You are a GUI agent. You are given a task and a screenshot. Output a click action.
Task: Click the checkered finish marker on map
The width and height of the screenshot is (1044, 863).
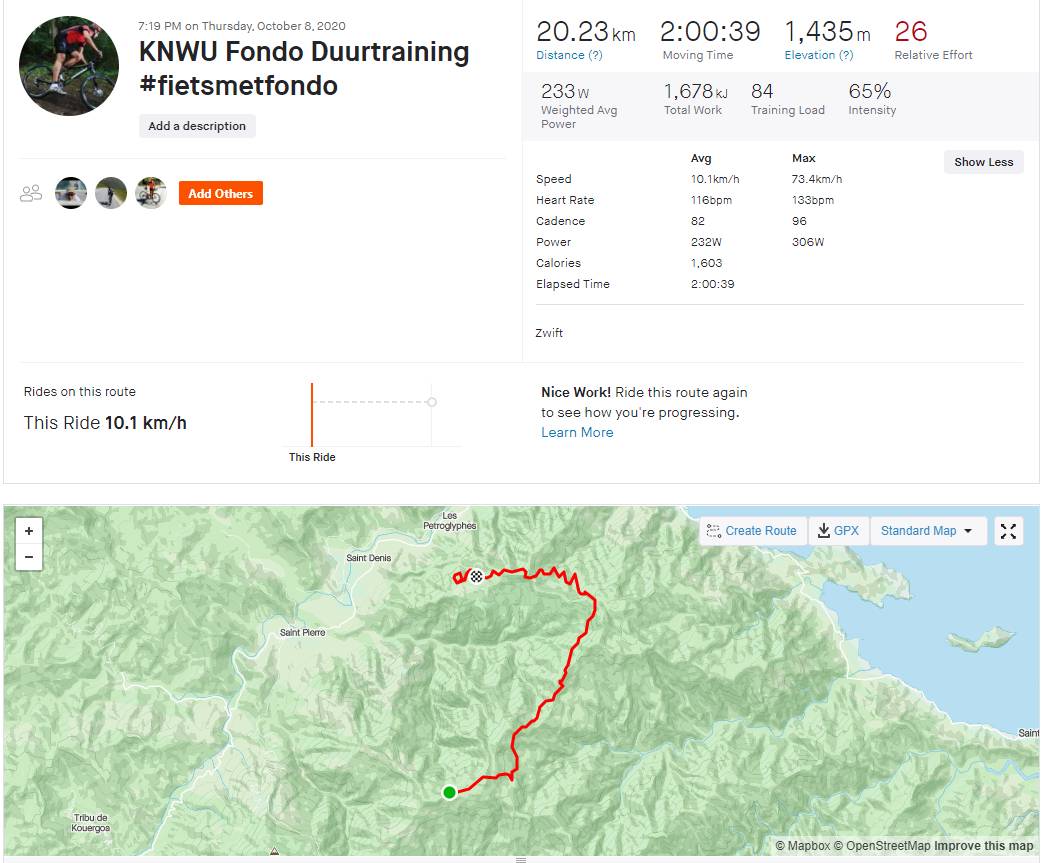pos(477,575)
